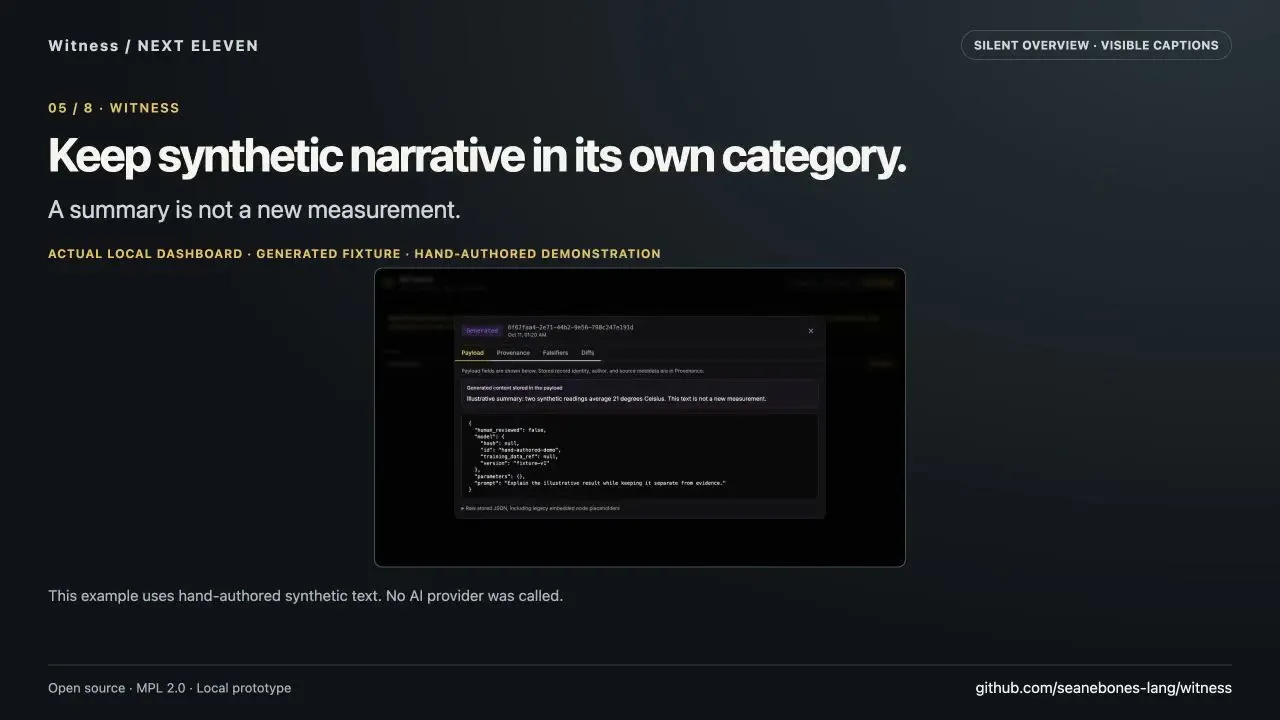The height and width of the screenshot is (720, 1280).
Task: Close the Generated record dialog
Action: pos(810,331)
